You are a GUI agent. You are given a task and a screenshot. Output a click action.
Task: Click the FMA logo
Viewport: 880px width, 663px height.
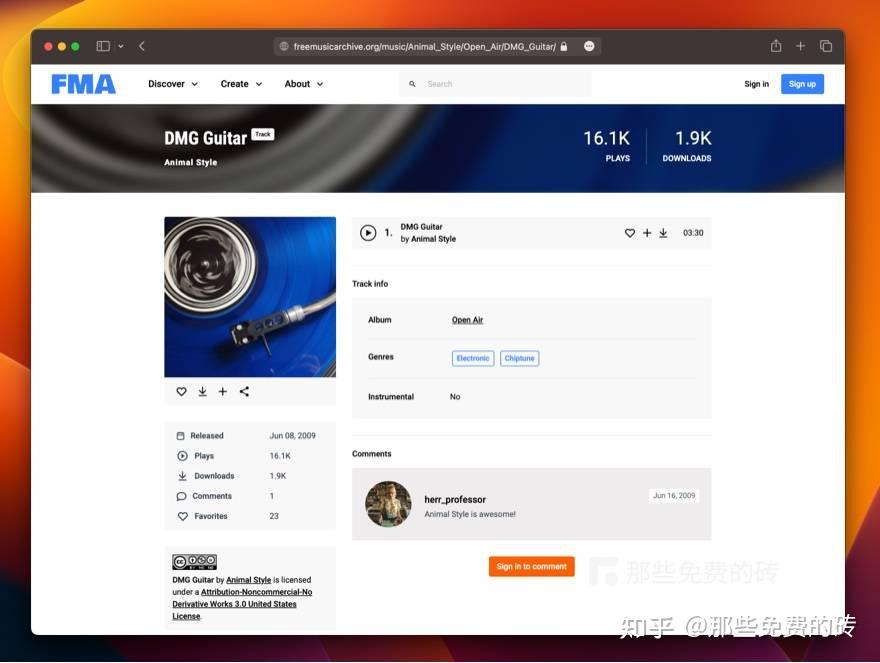click(84, 84)
